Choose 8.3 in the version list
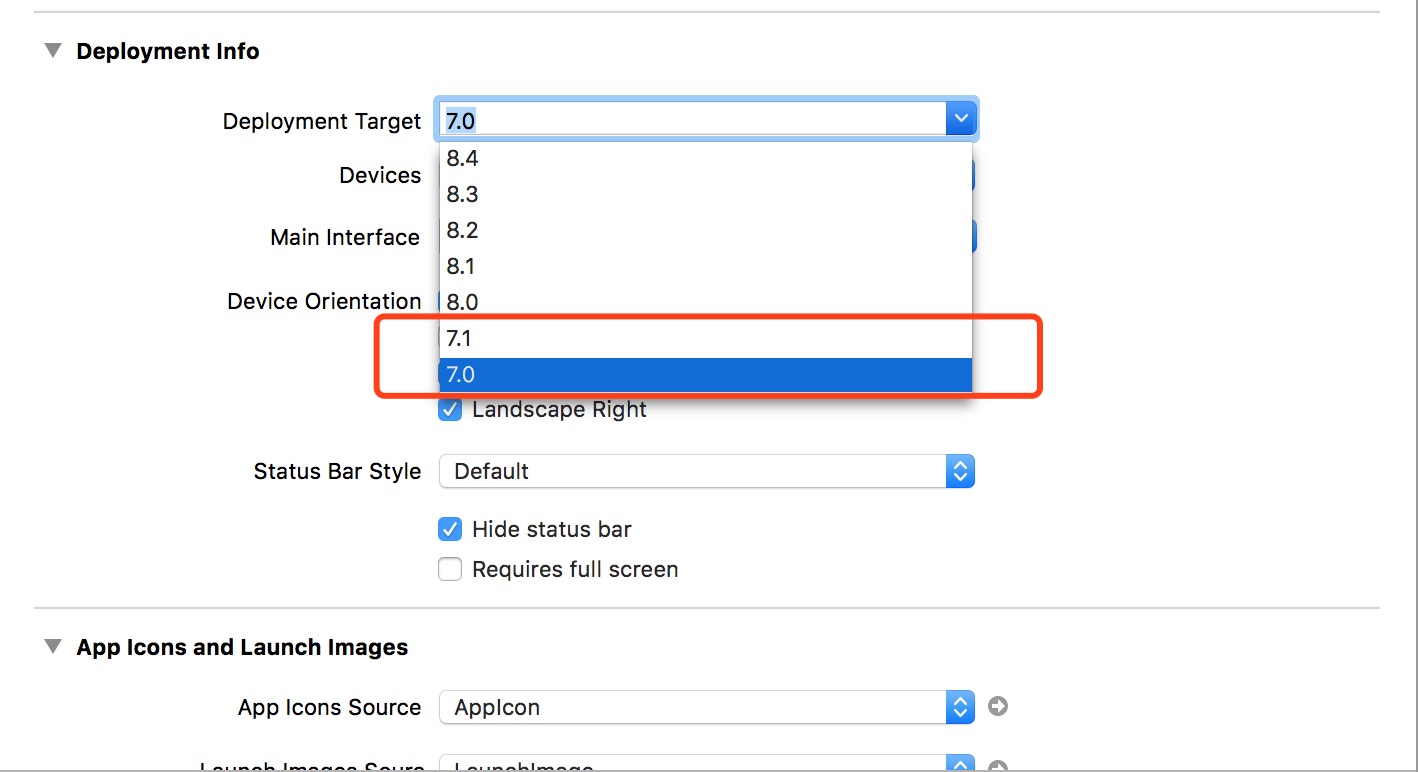 click(x=706, y=194)
